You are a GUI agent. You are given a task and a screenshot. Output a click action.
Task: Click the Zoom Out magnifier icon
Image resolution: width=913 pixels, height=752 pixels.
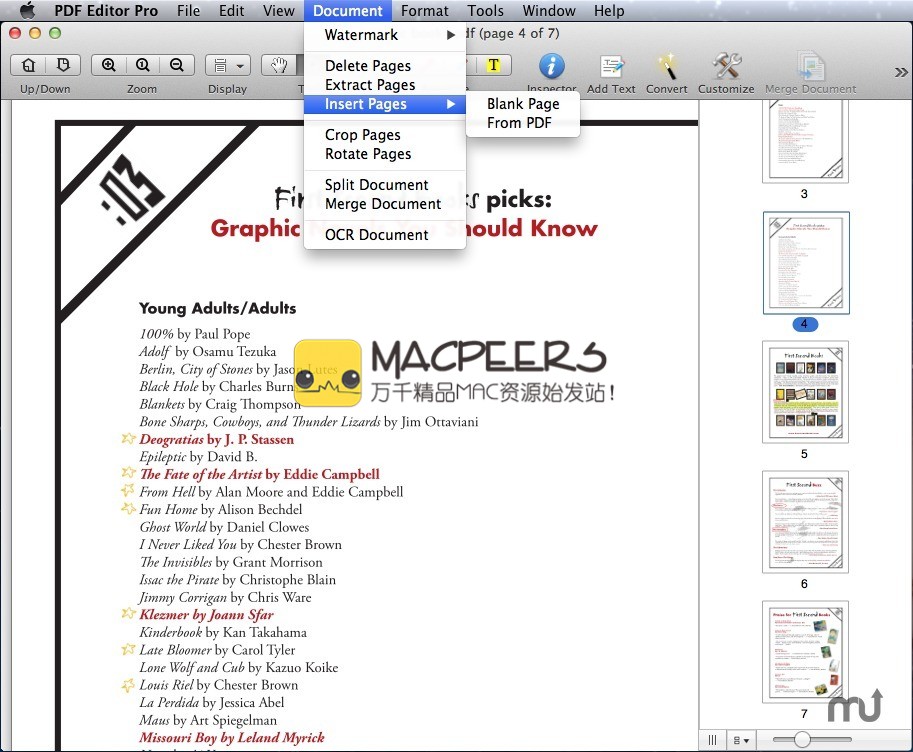[x=176, y=65]
